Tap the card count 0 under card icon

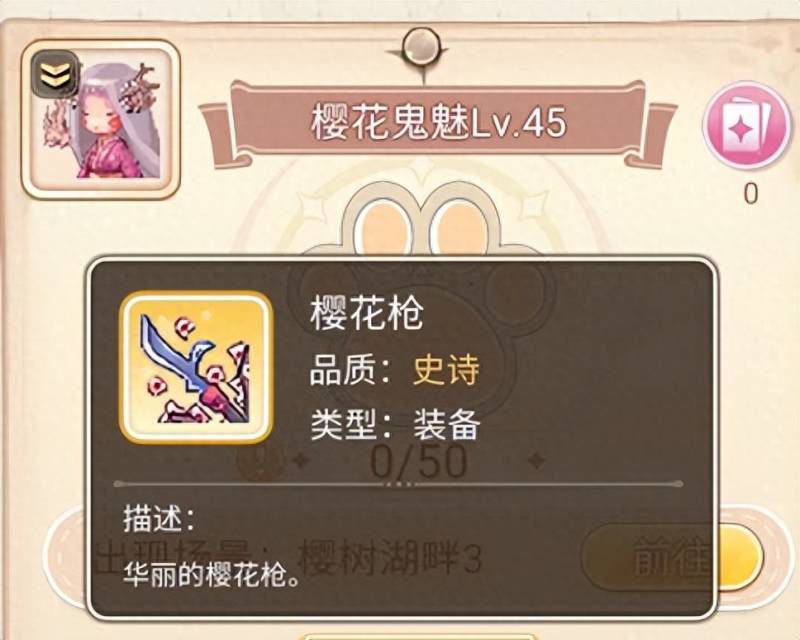pyautogui.click(x=750, y=193)
